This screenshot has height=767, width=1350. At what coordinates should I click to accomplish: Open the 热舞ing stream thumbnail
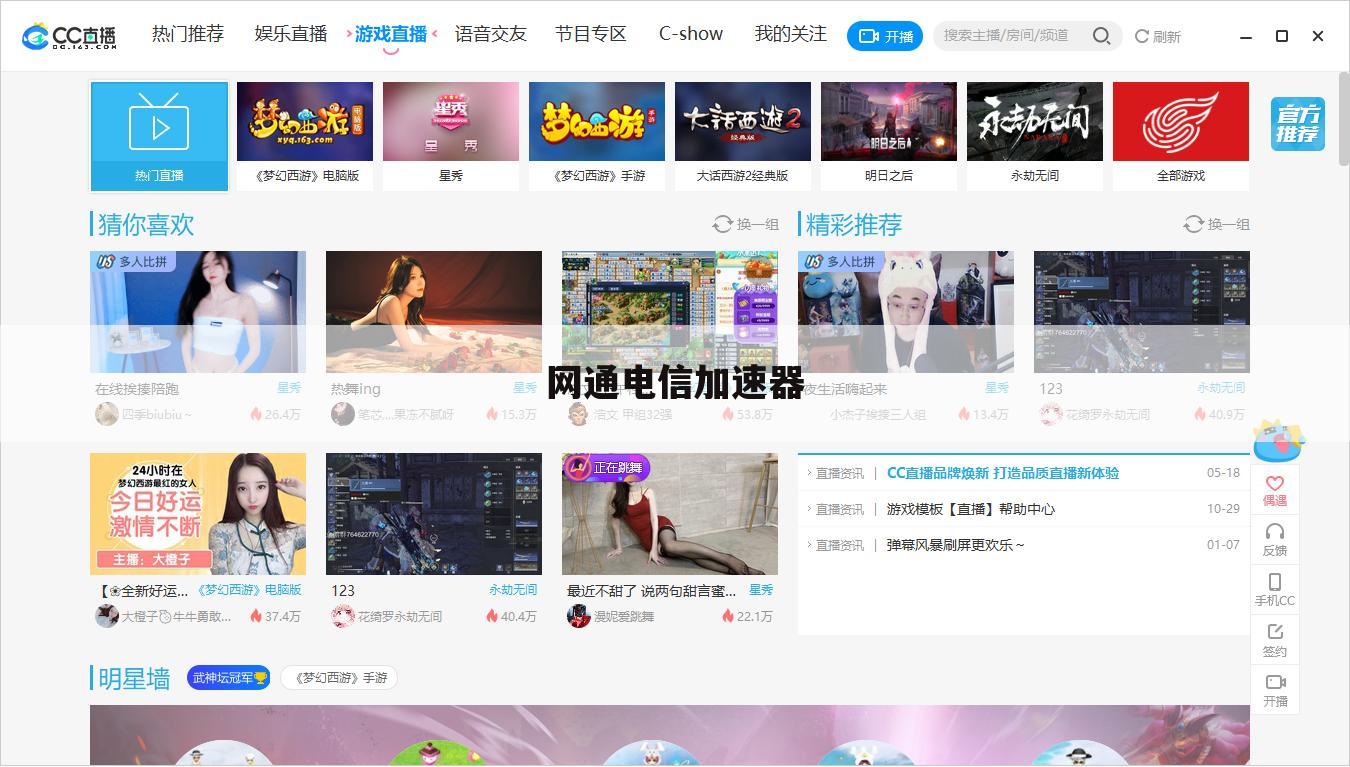(x=434, y=312)
